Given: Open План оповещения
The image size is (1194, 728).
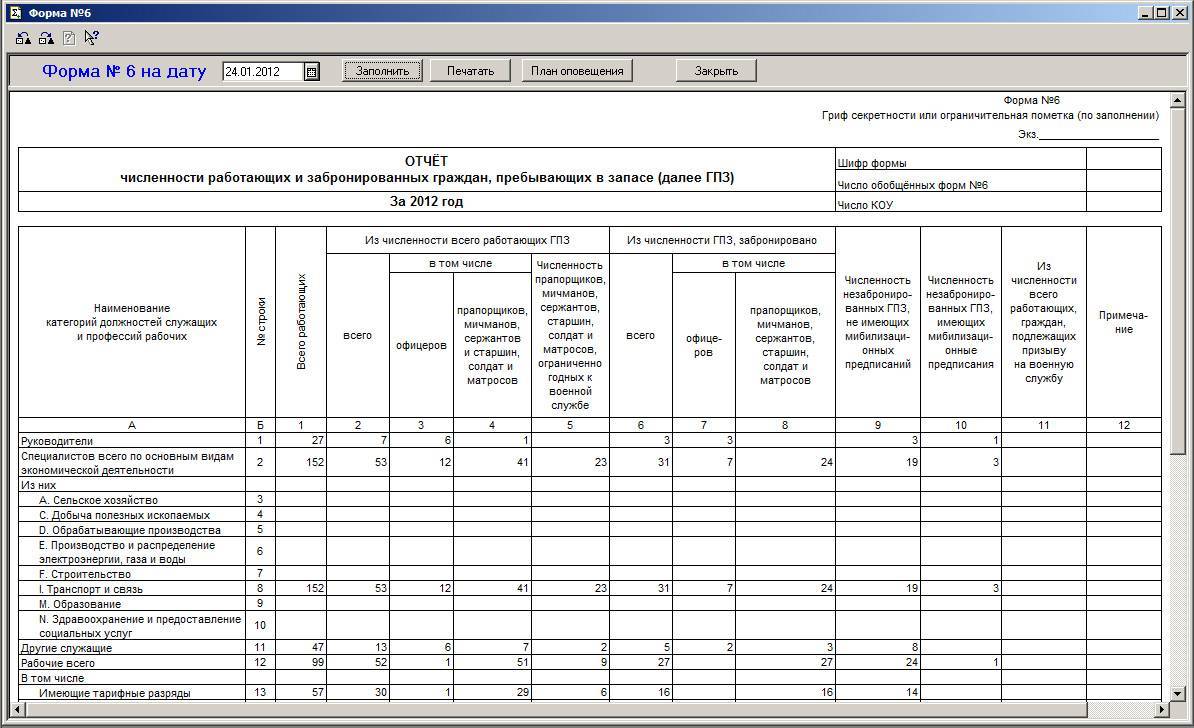Looking at the screenshot, I should pyautogui.click(x=577, y=71).
